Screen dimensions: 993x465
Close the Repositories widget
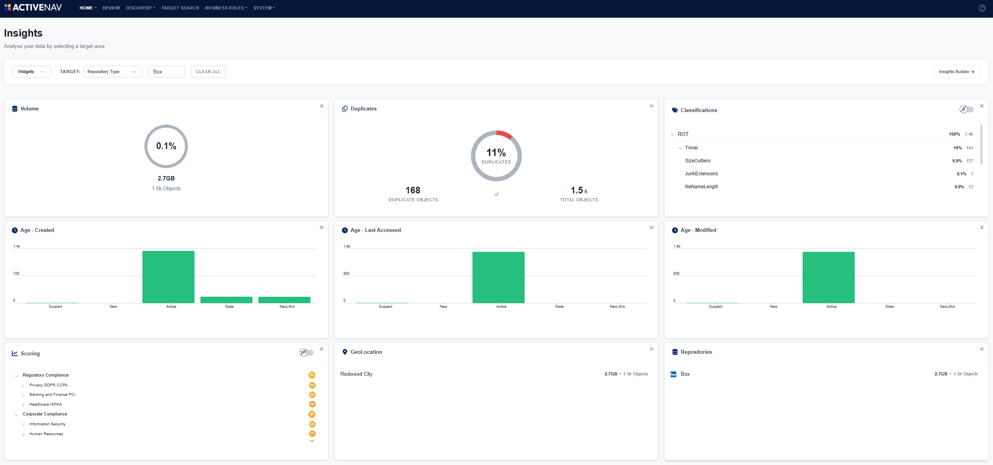click(x=982, y=349)
